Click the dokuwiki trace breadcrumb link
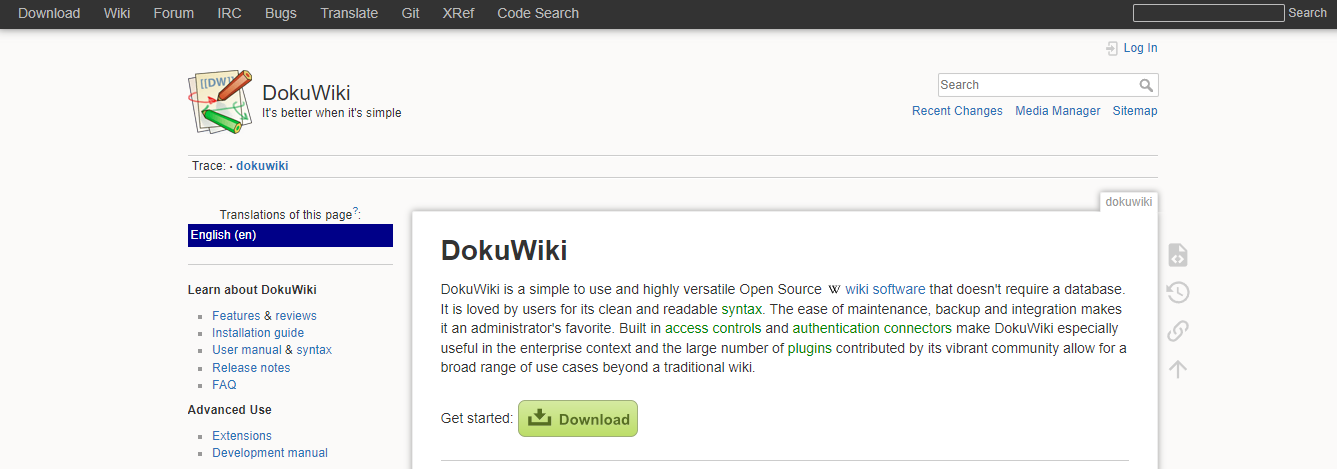The width and height of the screenshot is (1337, 469). pos(262,166)
